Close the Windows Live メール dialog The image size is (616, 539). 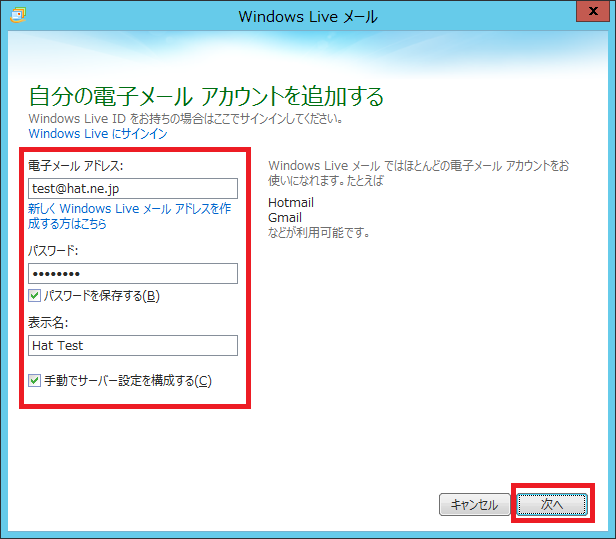(x=593, y=11)
